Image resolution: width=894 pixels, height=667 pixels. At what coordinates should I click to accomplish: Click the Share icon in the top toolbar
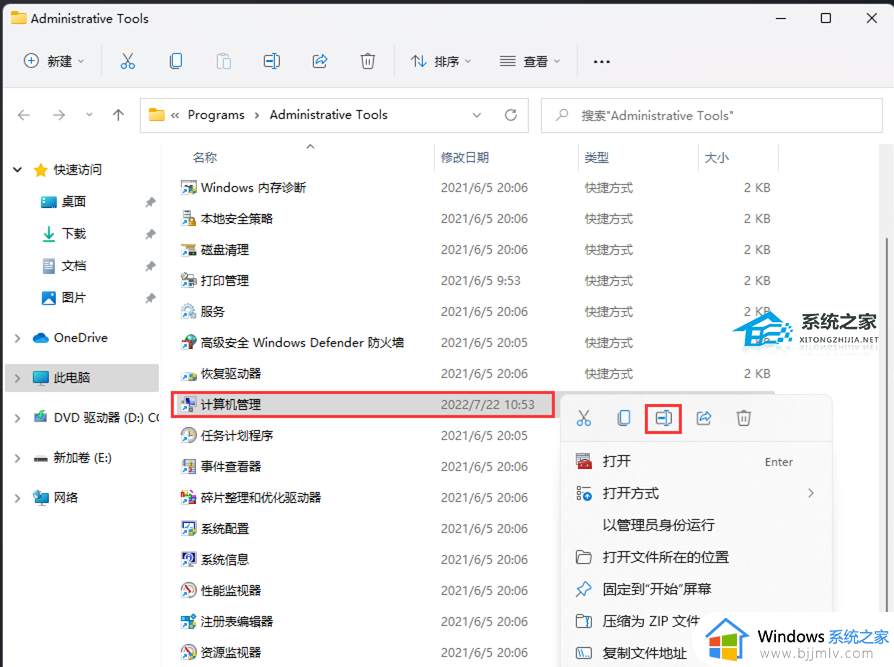(320, 61)
